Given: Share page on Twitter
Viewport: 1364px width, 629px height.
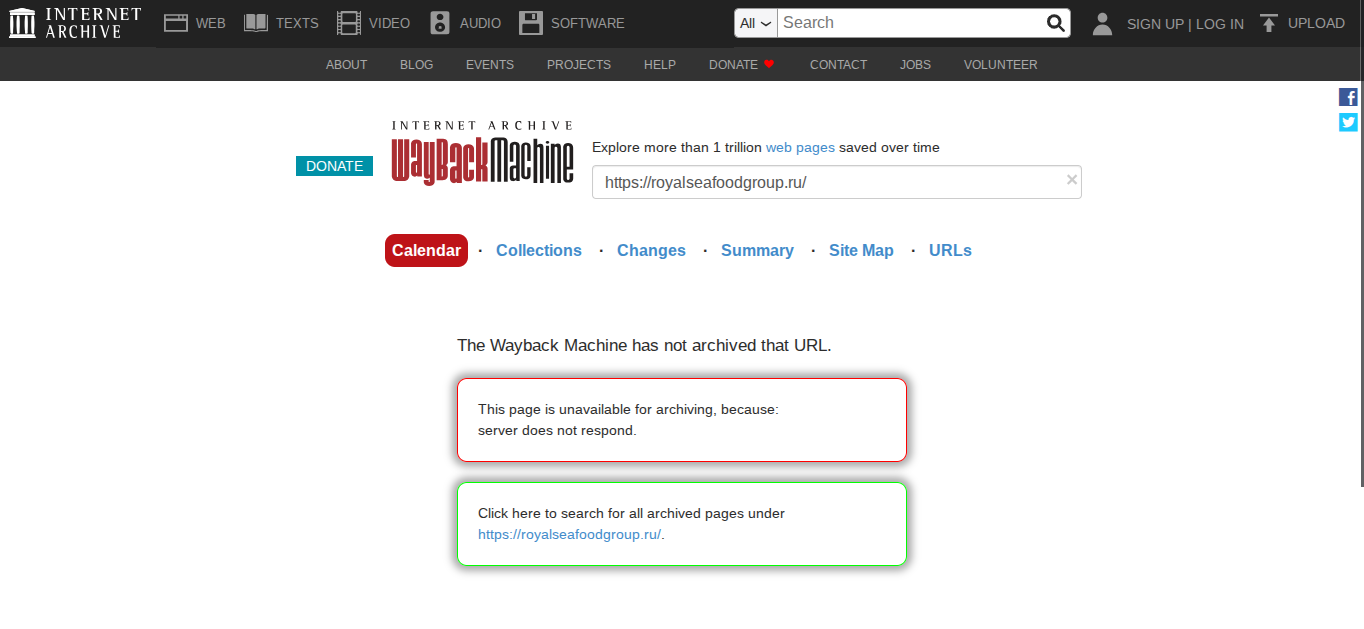Looking at the screenshot, I should pyautogui.click(x=1348, y=122).
